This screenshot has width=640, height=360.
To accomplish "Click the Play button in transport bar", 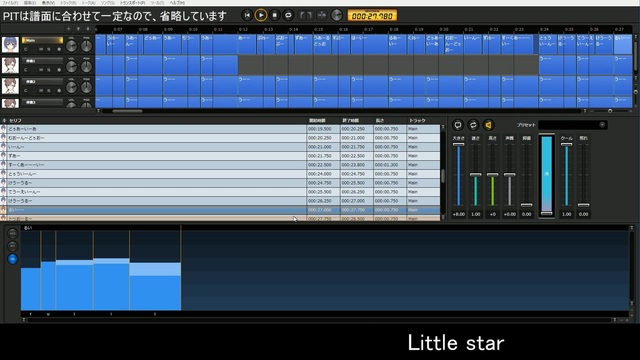I will pos(261,16).
